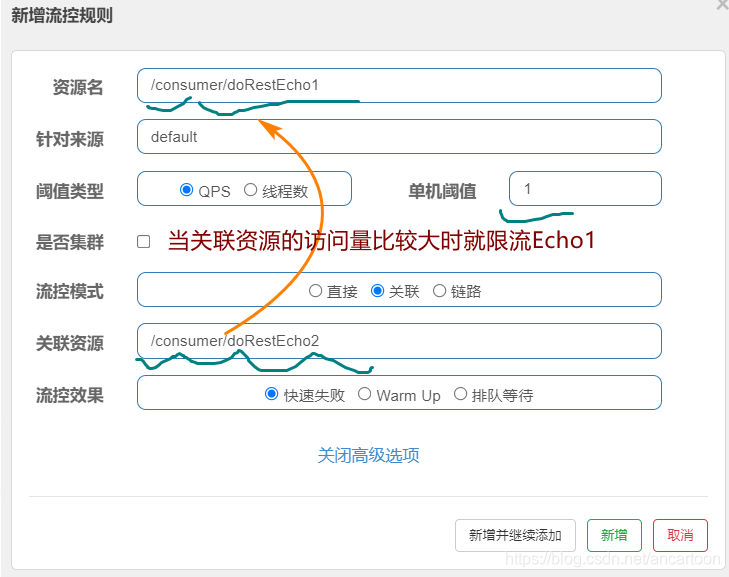The width and height of the screenshot is (729, 577).
Task: Click the green 新增 button
Action: tap(614, 535)
